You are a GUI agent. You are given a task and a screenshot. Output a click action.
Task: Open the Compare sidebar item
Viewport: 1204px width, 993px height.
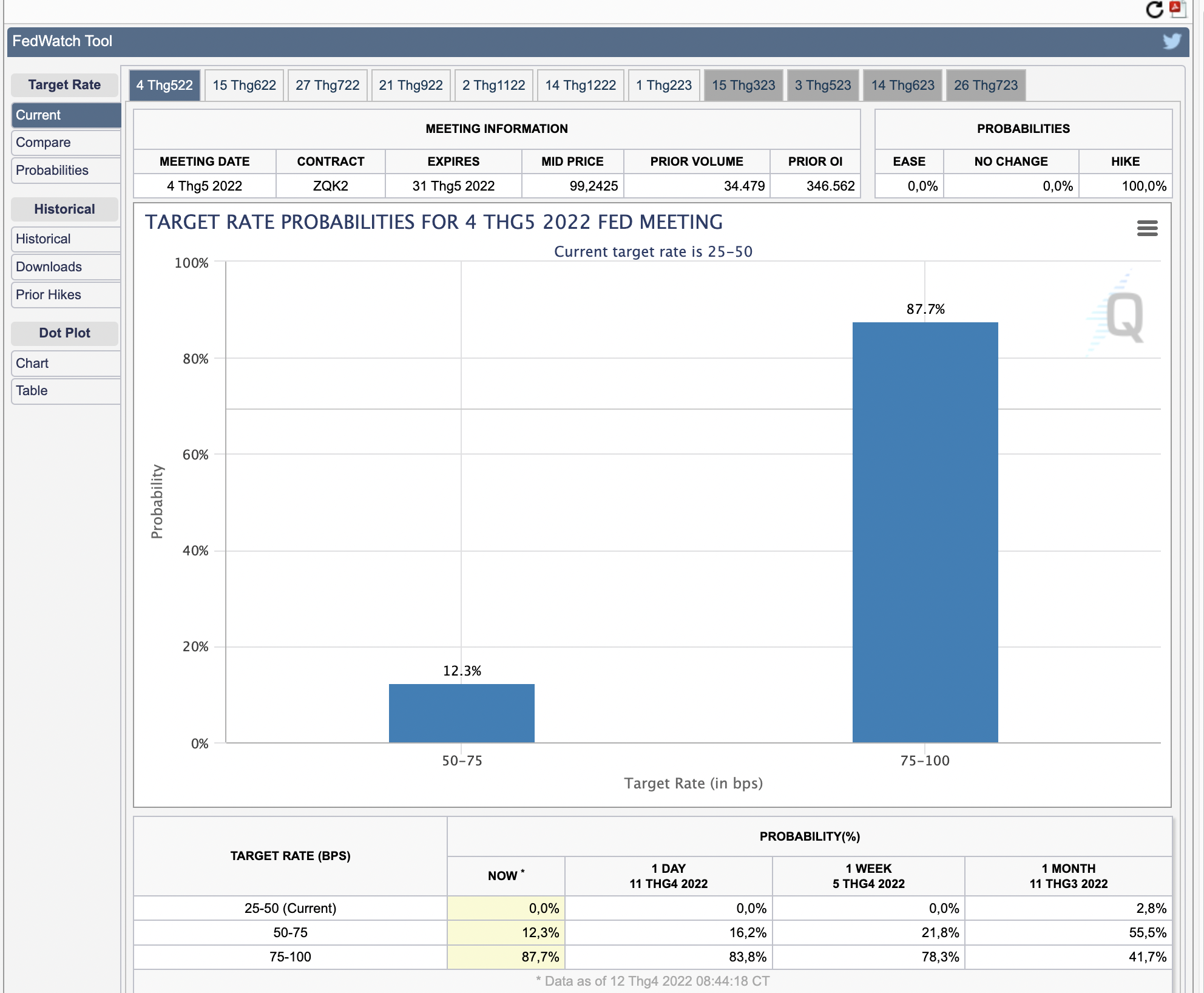click(66, 143)
